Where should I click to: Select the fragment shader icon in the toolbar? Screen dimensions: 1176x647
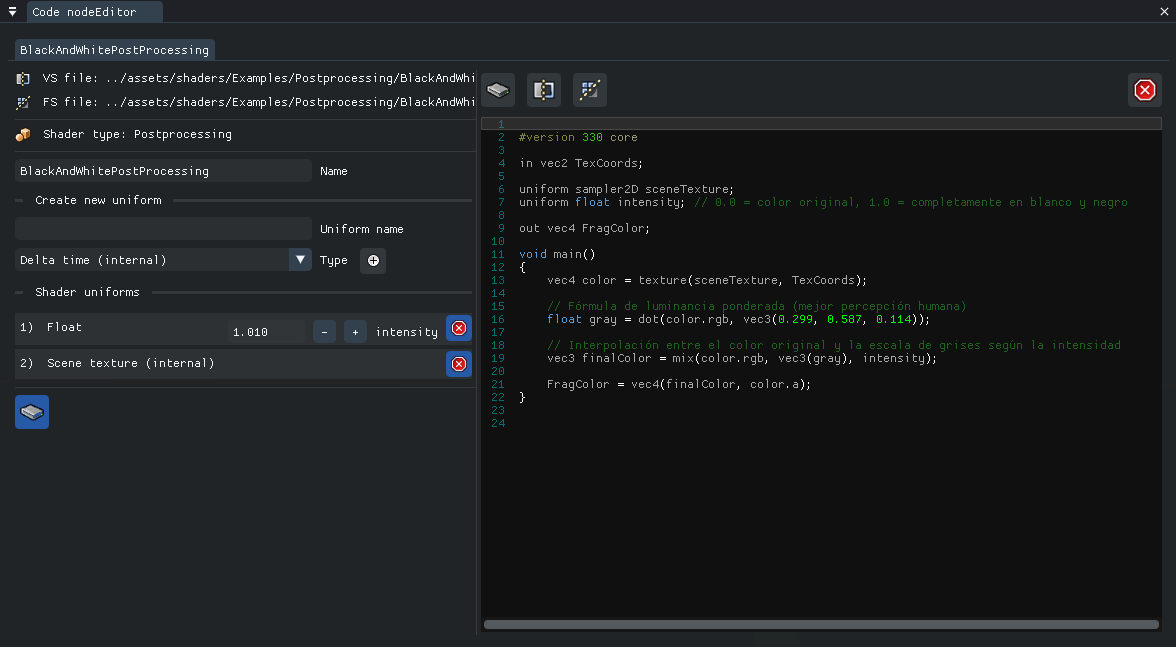click(589, 90)
